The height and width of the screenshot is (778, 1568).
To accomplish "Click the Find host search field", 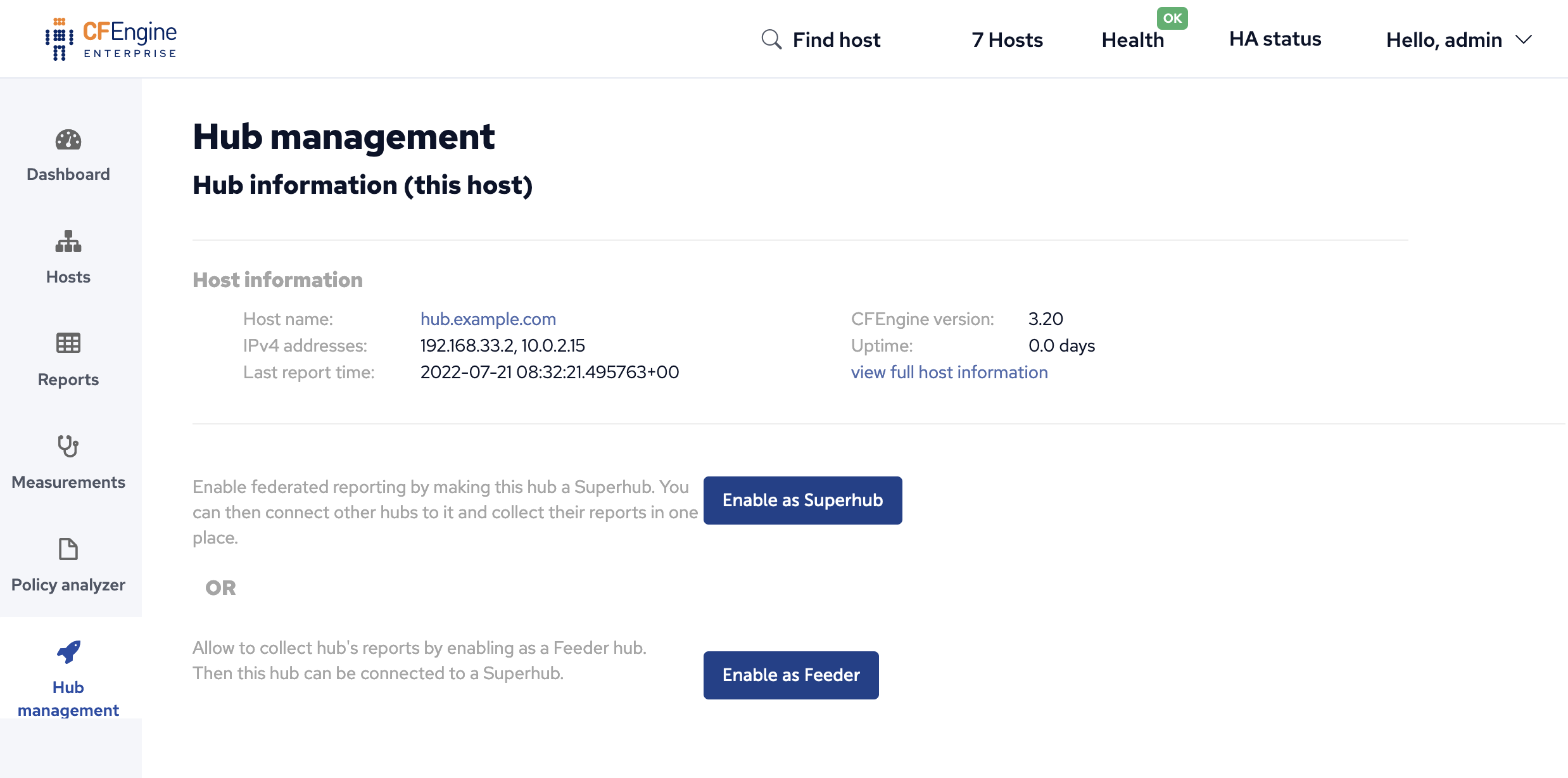I will click(x=837, y=39).
